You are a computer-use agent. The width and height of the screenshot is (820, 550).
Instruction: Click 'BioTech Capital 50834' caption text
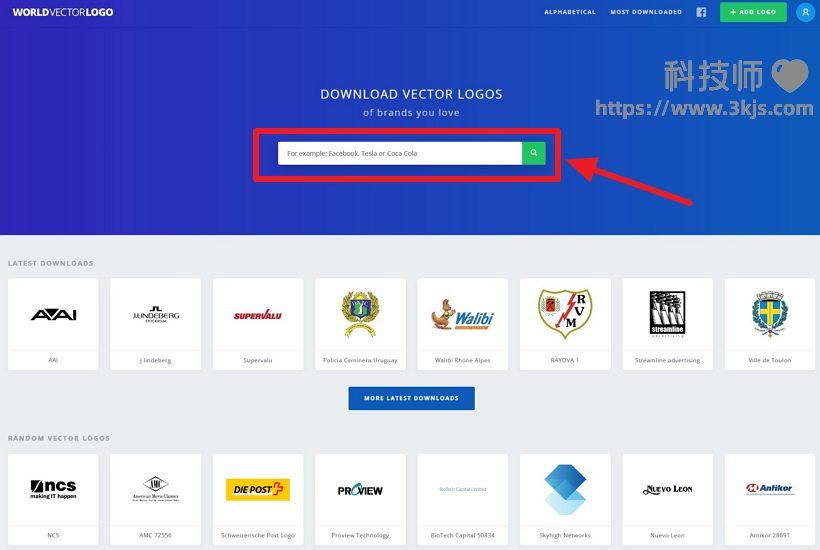click(x=463, y=535)
